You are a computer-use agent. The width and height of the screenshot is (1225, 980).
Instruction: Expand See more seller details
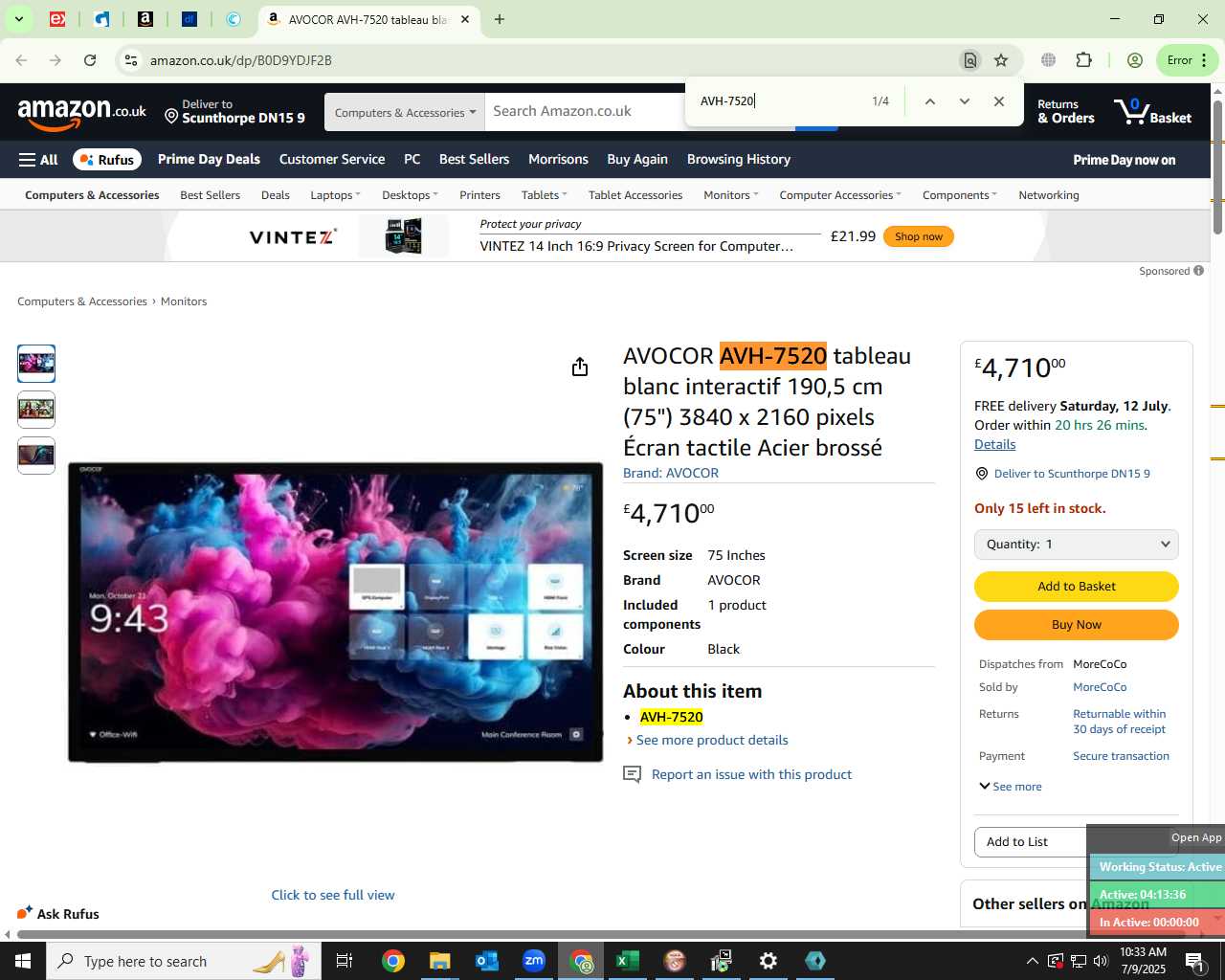tap(1011, 787)
